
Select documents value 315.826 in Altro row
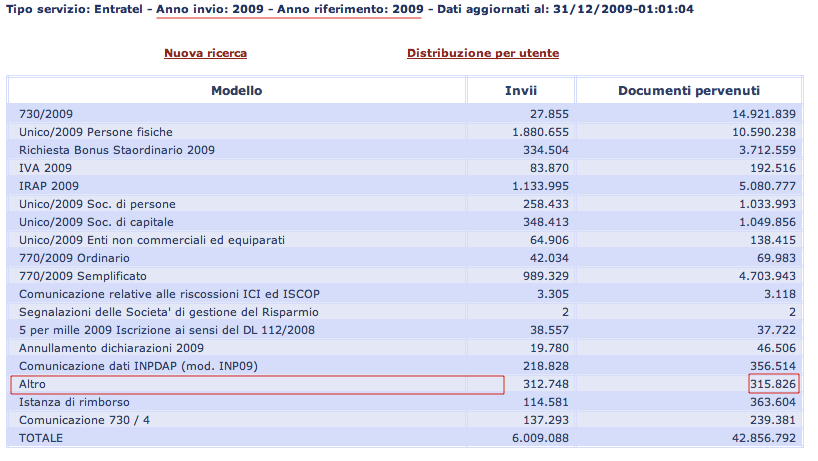click(773, 384)
